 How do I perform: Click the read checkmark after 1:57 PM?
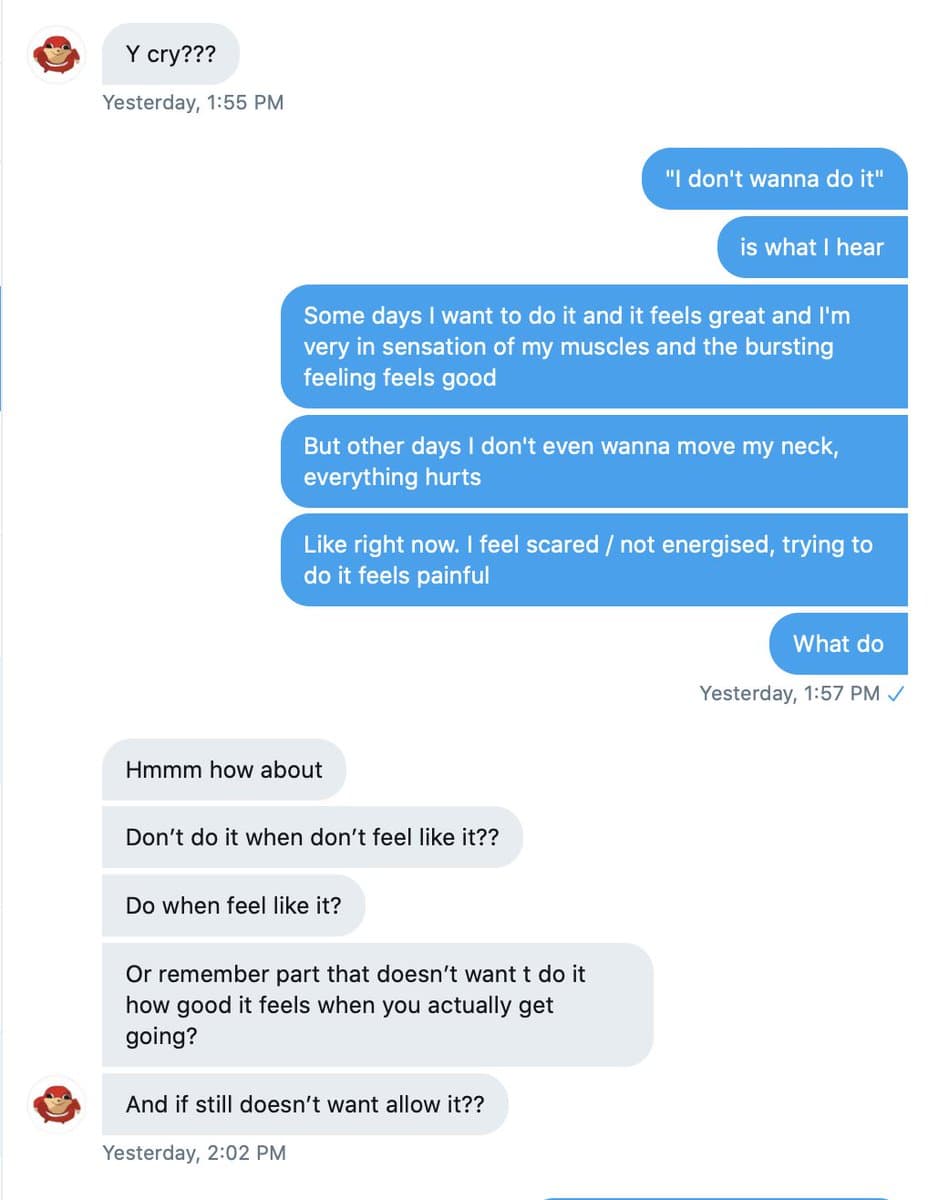coord(896,694)
